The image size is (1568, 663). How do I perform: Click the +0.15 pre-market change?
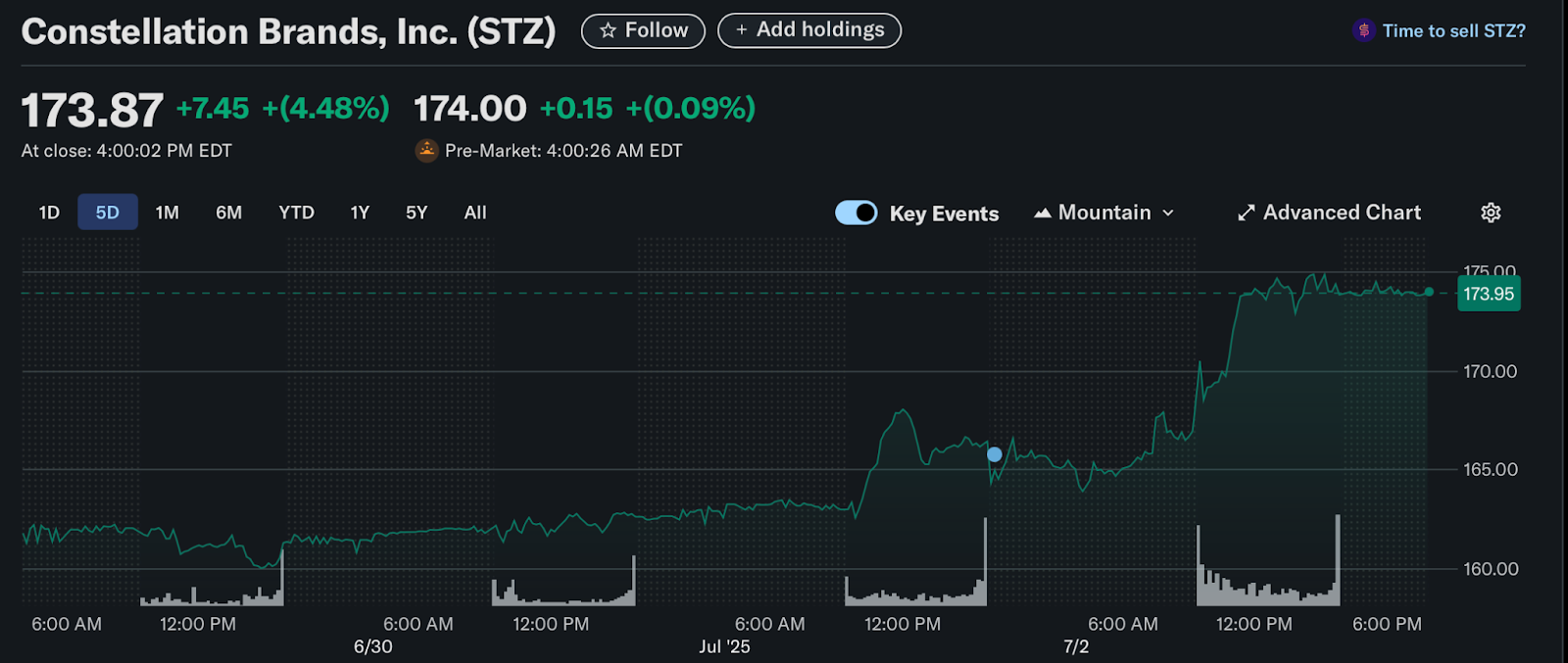[576, 108]
